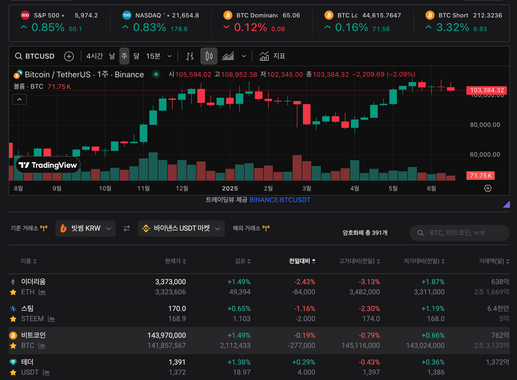This screenshot has width=517, height=380.
Task: Open the BINANCE:BTCUSDT link
Action: tap(280, 200)
